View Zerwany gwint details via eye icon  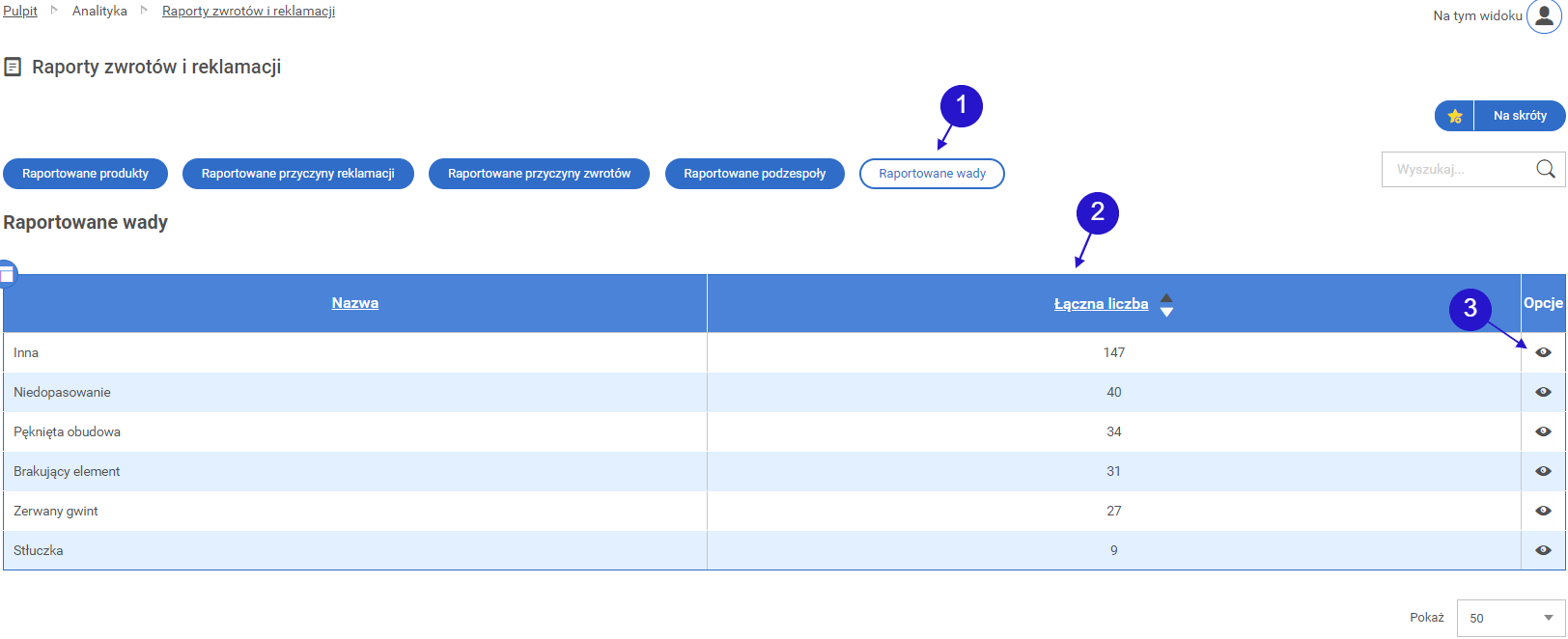pos(1543,511)
